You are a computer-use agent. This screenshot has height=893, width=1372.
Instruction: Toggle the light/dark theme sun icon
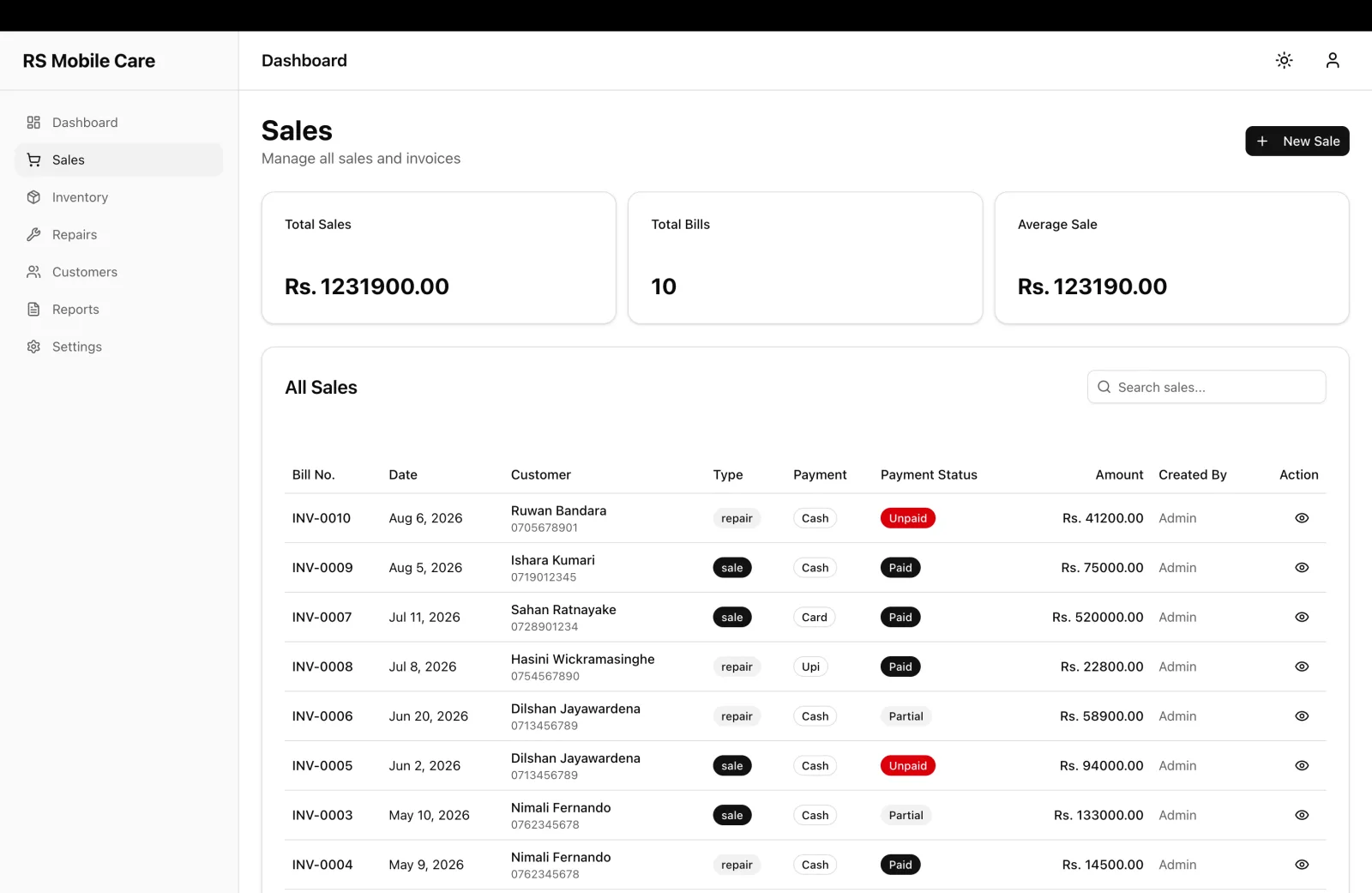point(1284,60)
